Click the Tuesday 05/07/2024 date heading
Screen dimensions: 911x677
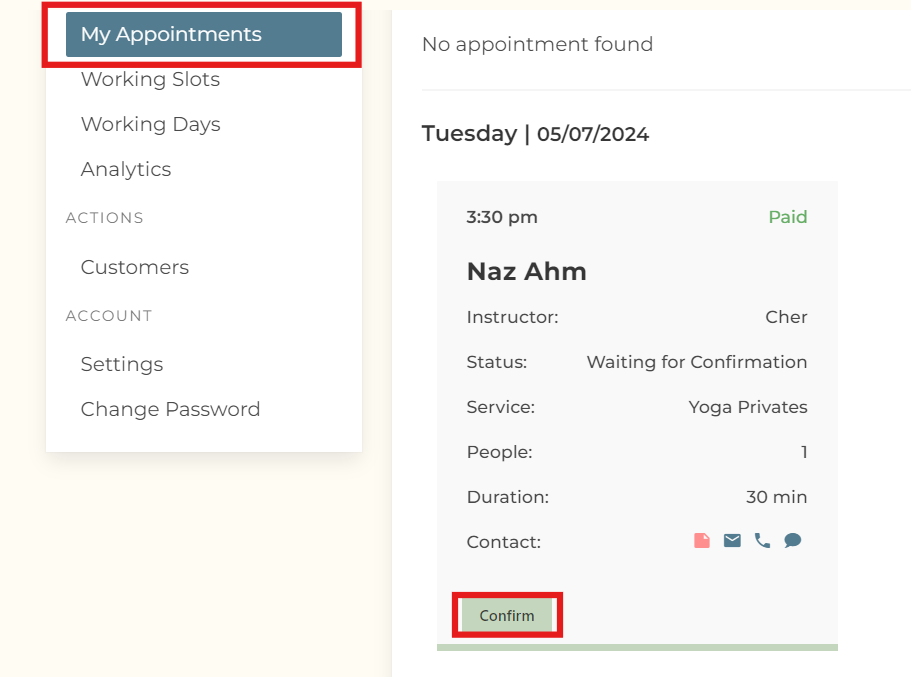[x=535, y=134]
